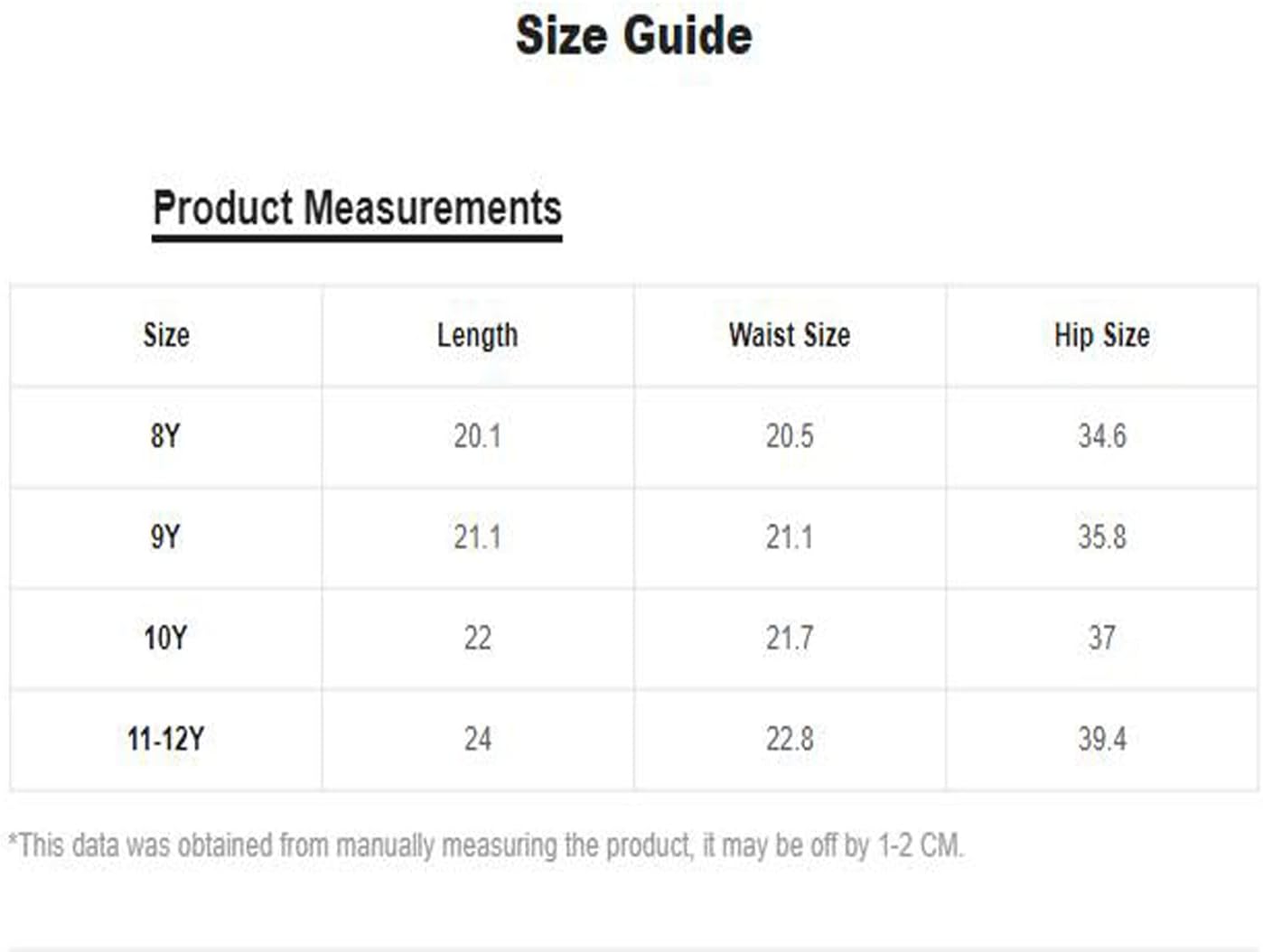Click the 21.7 waist size cell
Viewport: 1263px width, 952px height.
click(x=790, y=639)
